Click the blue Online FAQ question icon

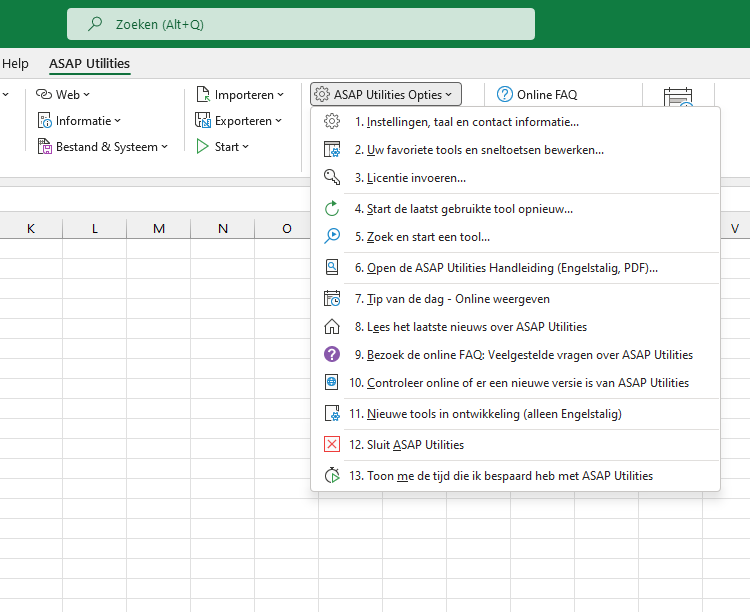point(505,94)
